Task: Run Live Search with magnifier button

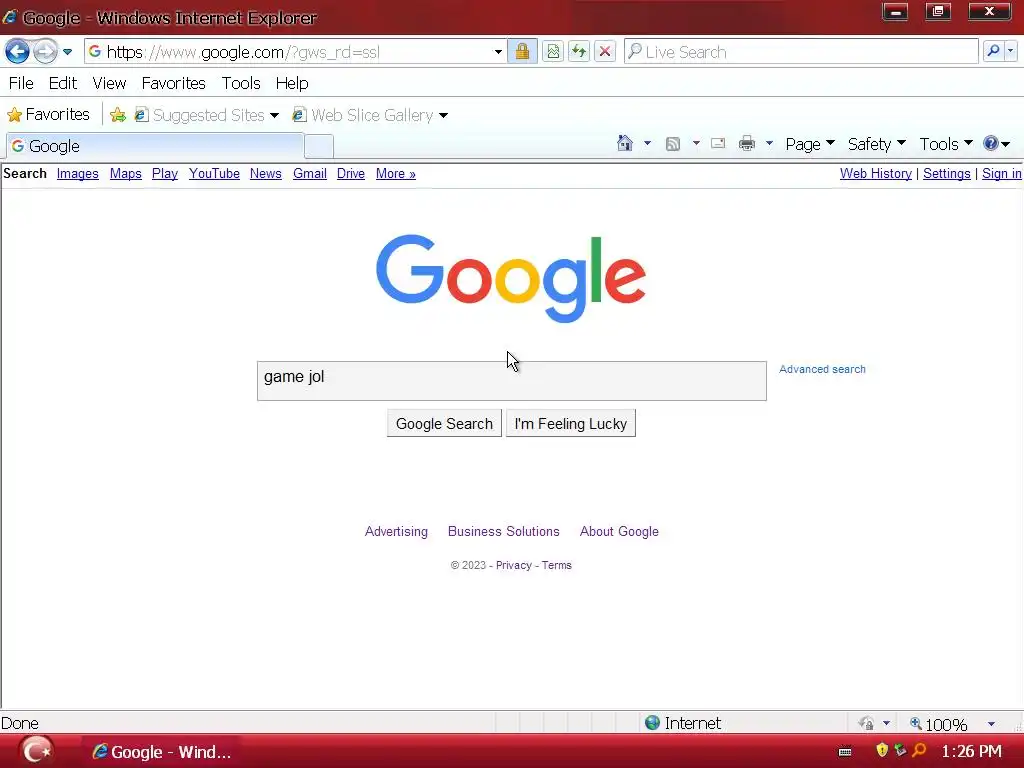Action: [993, 51]
